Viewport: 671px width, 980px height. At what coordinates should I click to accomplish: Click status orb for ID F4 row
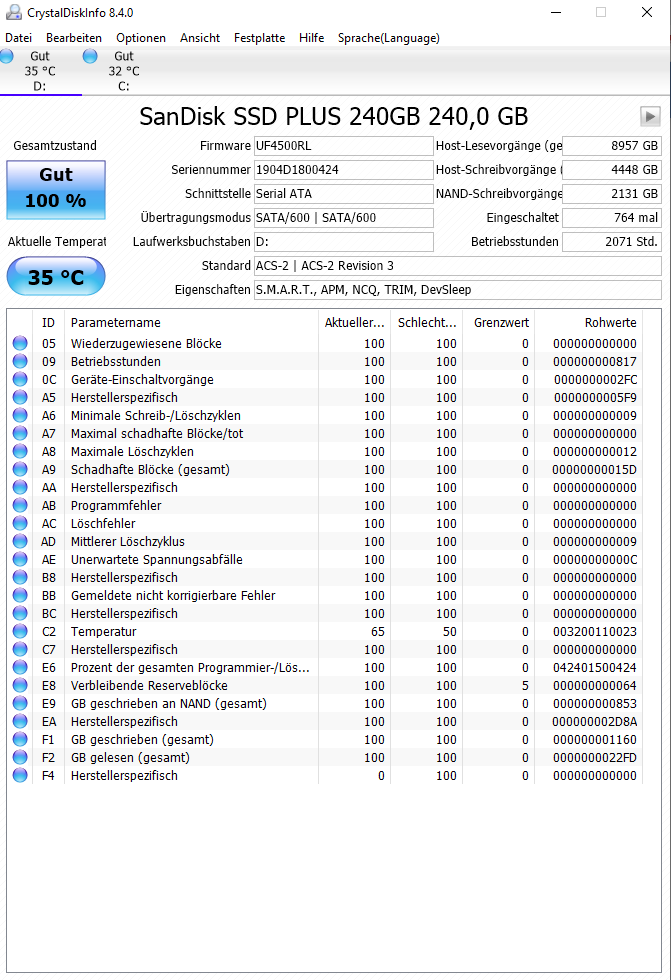coord(20,776)
